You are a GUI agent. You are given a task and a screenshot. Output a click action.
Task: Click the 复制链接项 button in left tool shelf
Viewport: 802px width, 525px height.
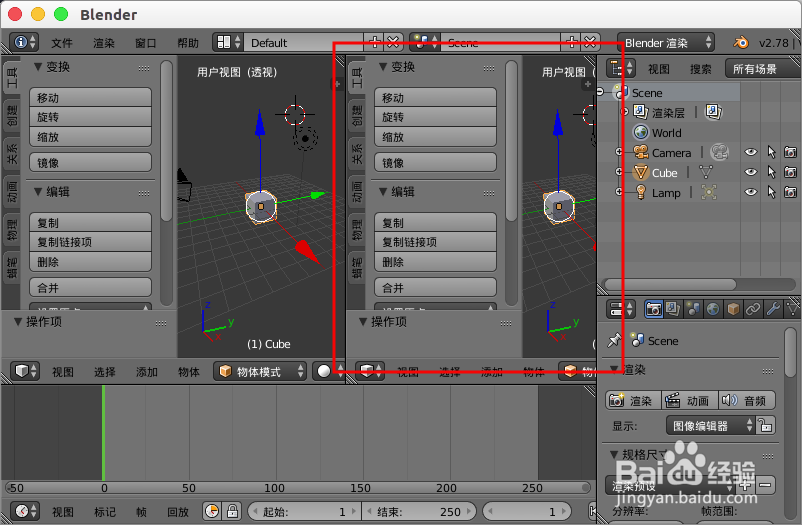click(x=91, y=242)
